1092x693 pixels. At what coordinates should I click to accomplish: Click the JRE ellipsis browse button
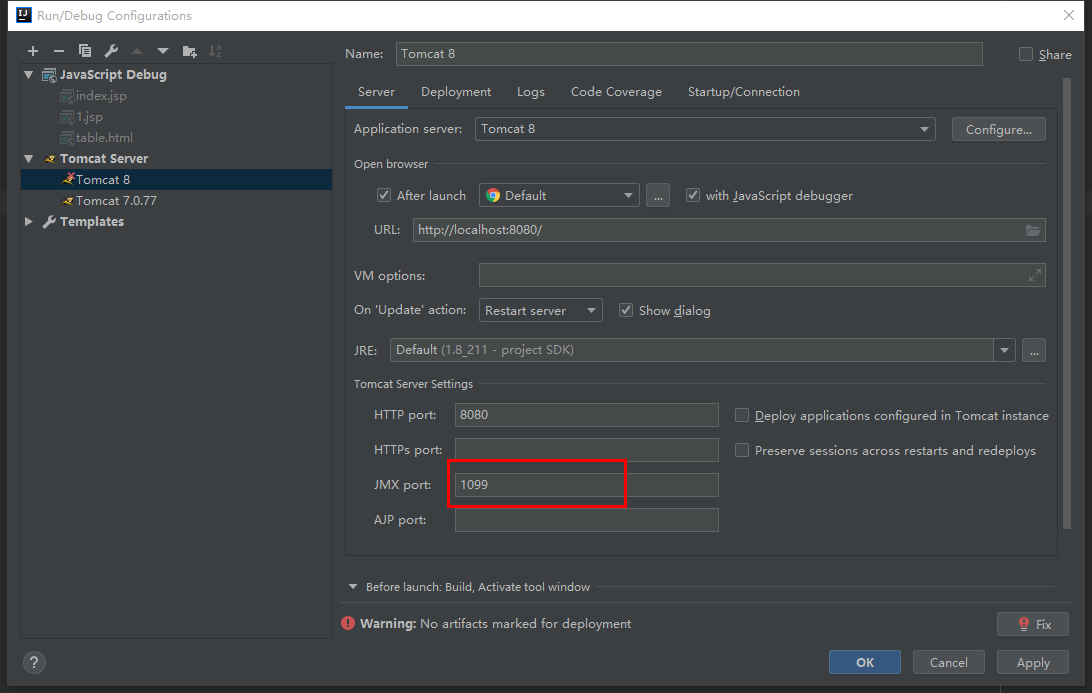(x=1034, y=350)
